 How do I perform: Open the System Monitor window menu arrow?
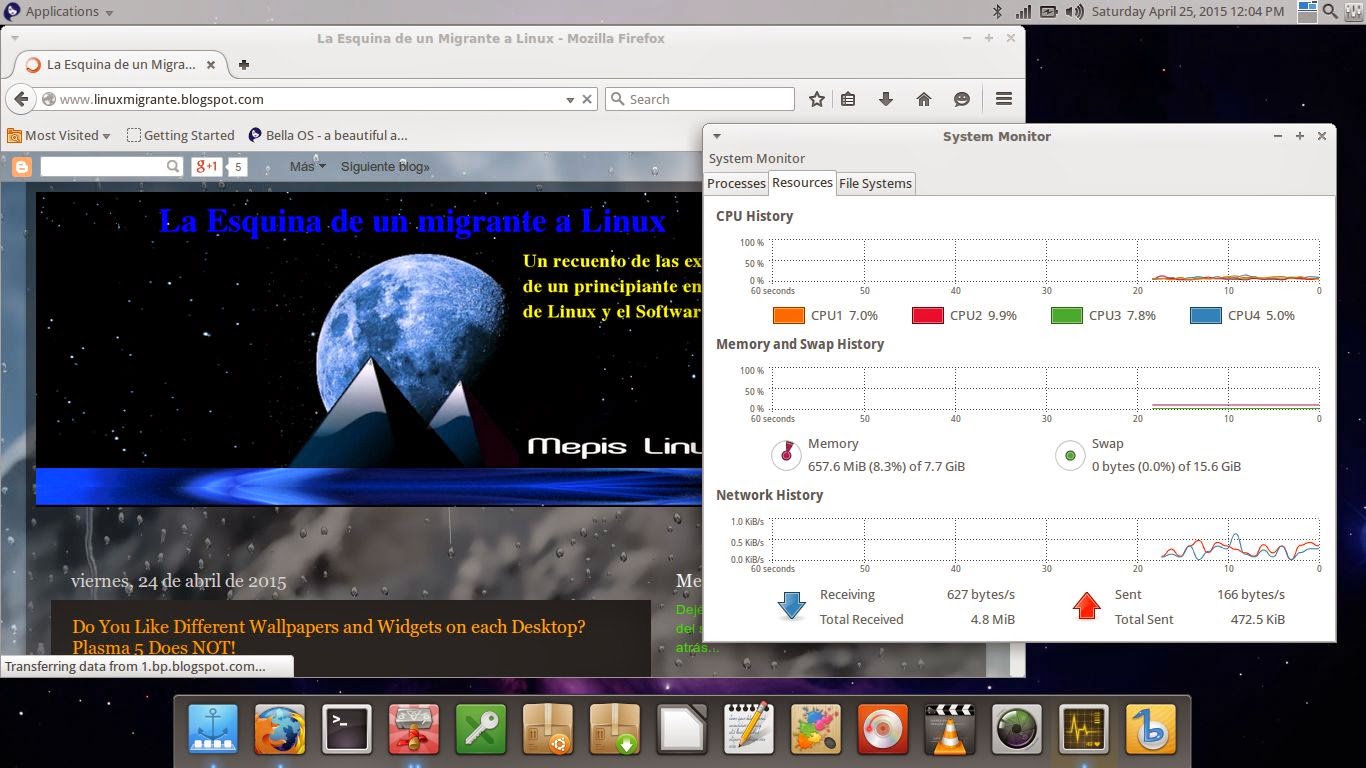(x=716, y=136)
